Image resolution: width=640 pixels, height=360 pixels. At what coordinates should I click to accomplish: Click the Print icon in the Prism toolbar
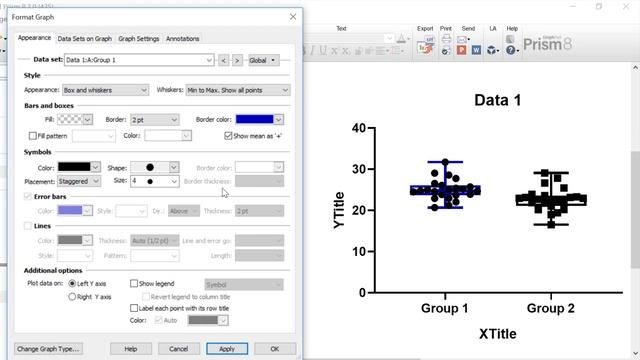click(x=446, y=39)
